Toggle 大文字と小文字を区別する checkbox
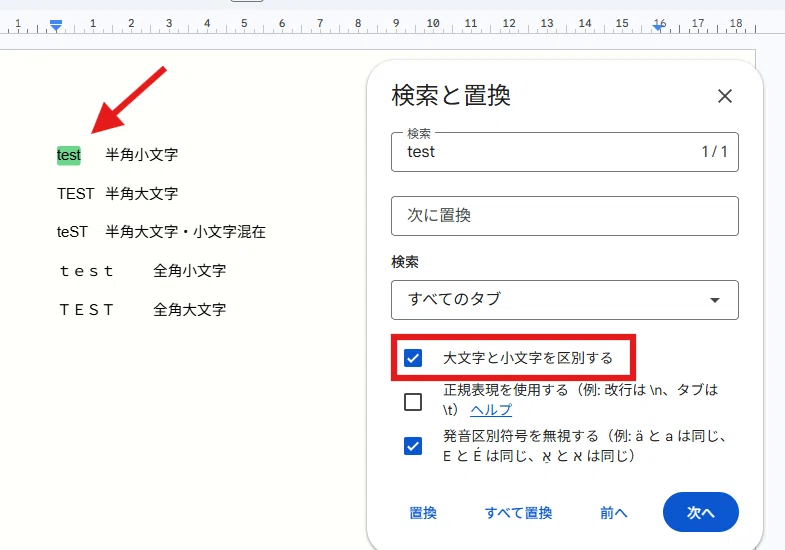Viewport: 785px width, 550px height. (x=413, y=358)
